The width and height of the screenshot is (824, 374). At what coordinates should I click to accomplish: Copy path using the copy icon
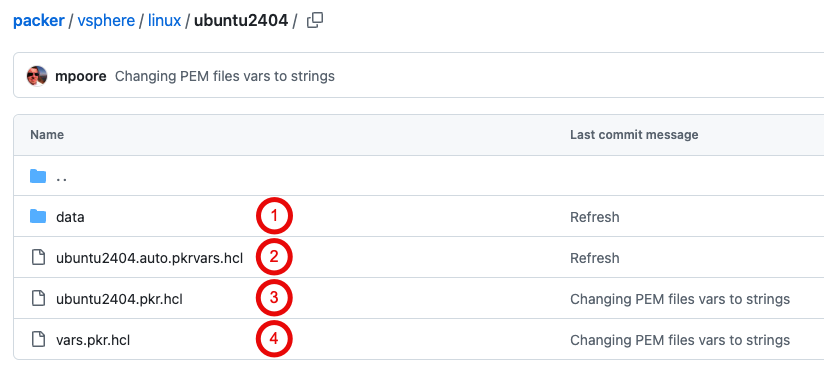tap(315, 20)
